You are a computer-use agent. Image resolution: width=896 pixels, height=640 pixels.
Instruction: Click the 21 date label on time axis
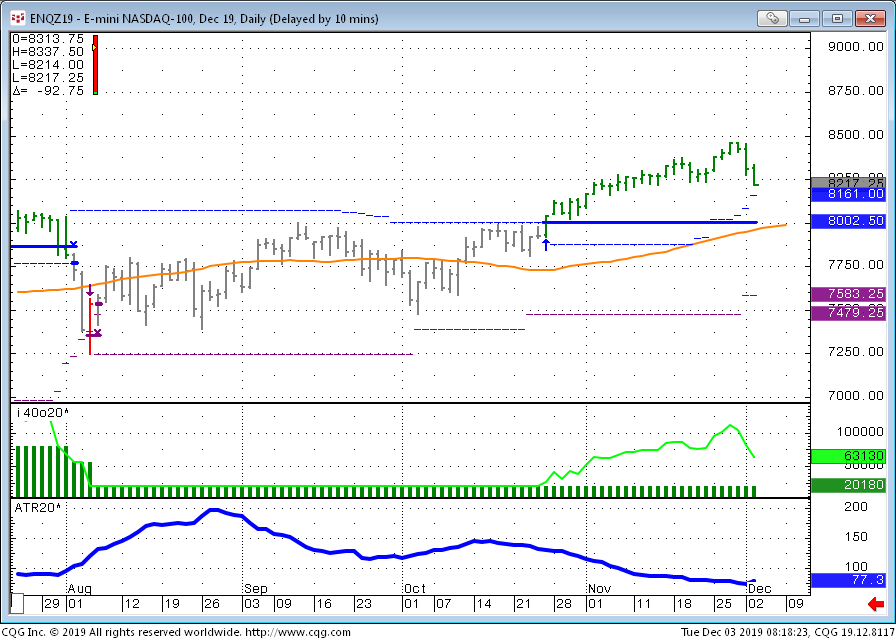coord(523,603)
